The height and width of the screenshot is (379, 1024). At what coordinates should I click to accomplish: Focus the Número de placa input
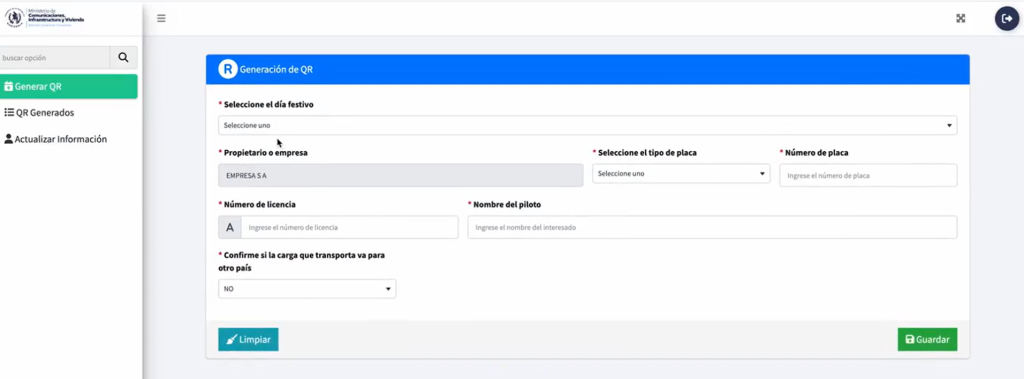[x=869, y=175]
